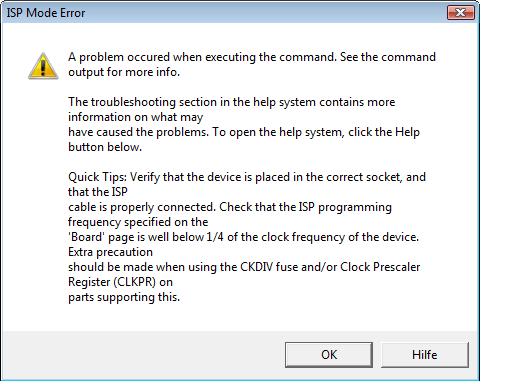The width and height of the screenshot is (512, 384).
Task: Click the 'output for more info.' line
Action: (x=124, y=72)
